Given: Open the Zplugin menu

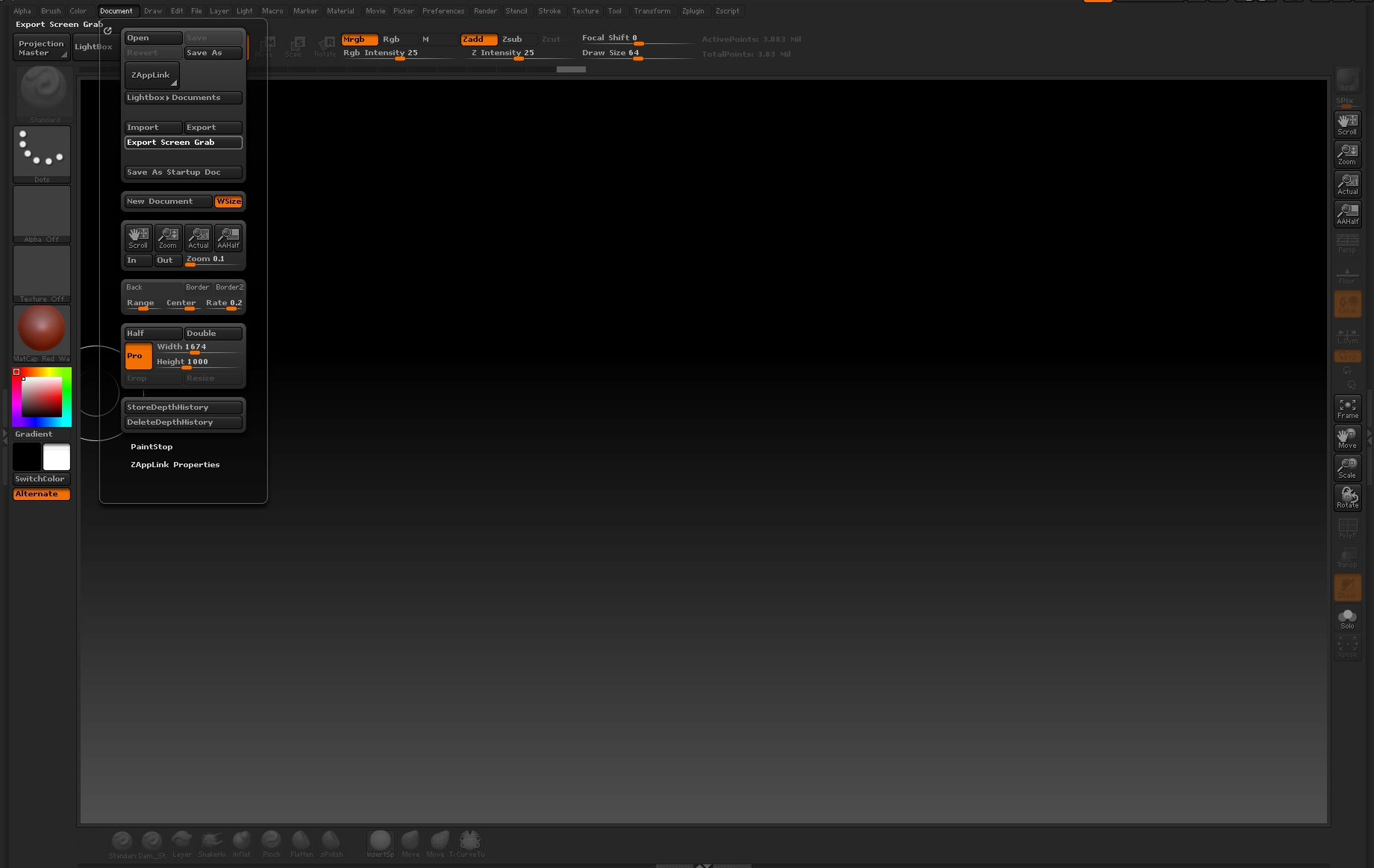Looking at the screenshot, I should click(693, 11).
